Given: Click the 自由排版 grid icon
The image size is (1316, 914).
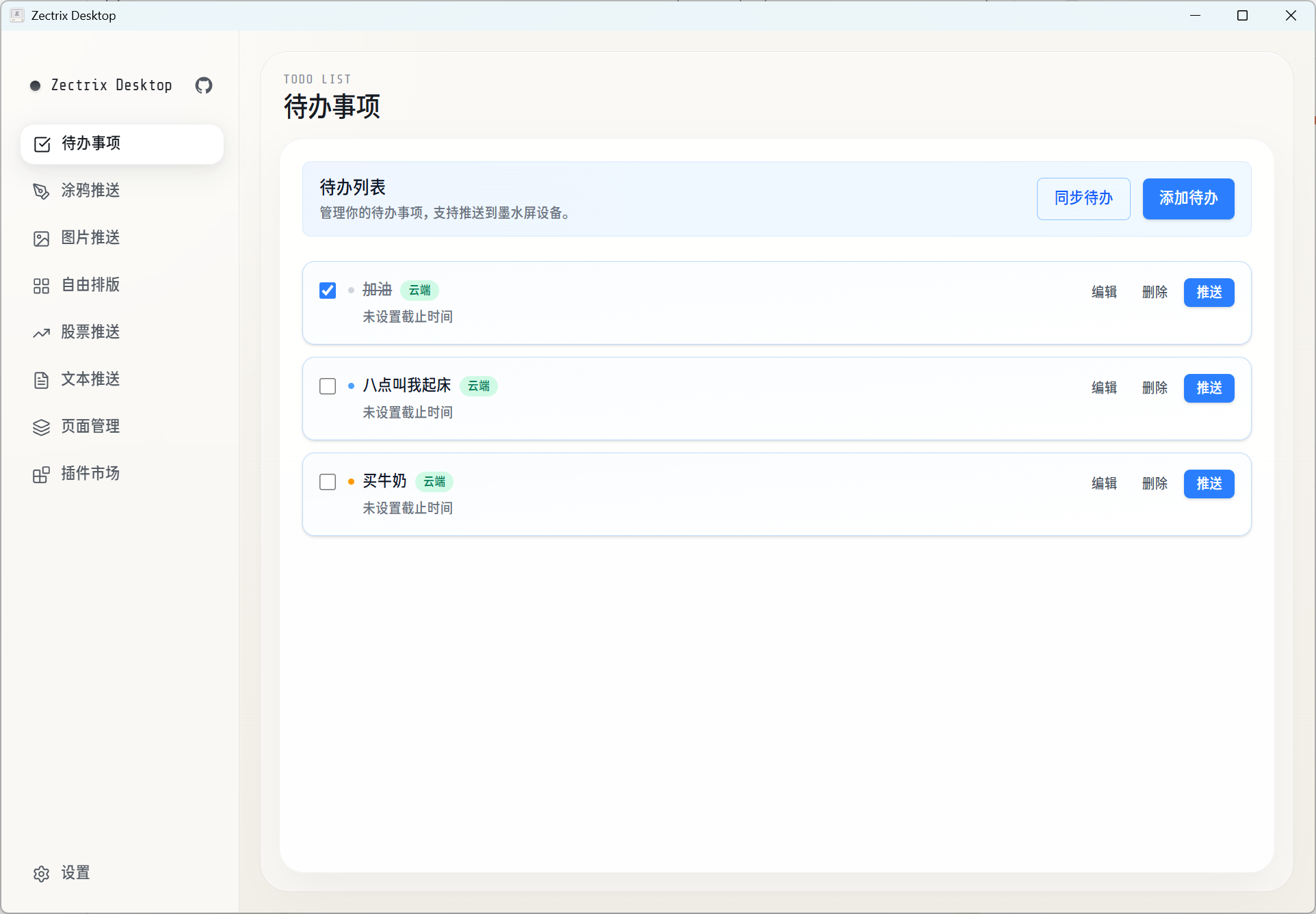Looking at the screenshot, I should point(41,285).
